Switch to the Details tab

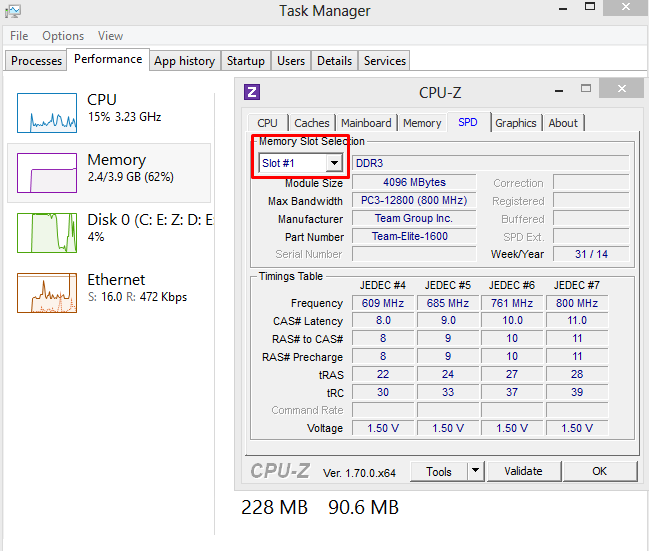coord(334,61)
